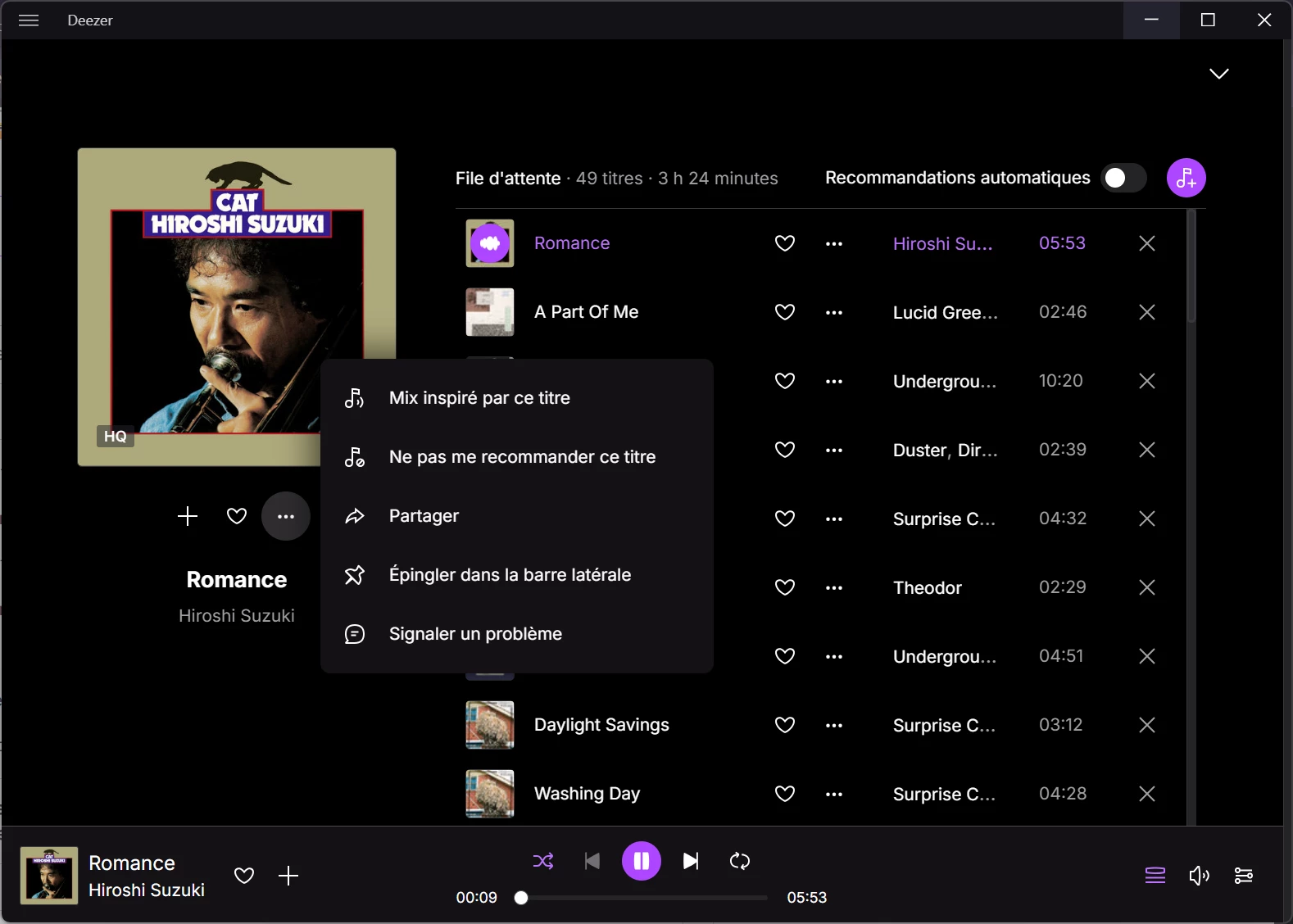
Task: Open options for the Duster track
Action: 834,450
